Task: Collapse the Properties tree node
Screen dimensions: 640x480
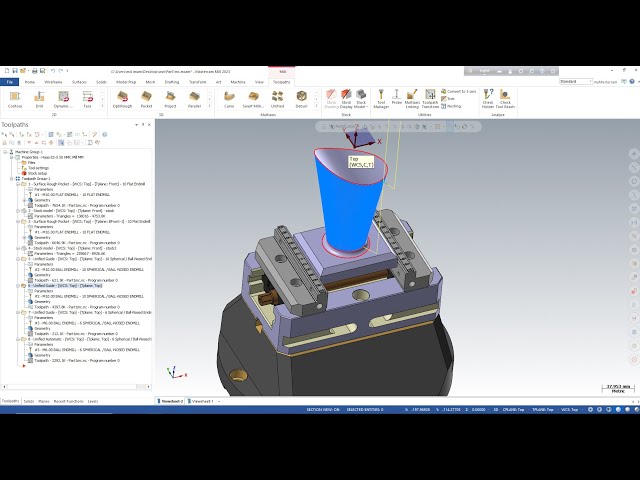Action: click(11, 157)
